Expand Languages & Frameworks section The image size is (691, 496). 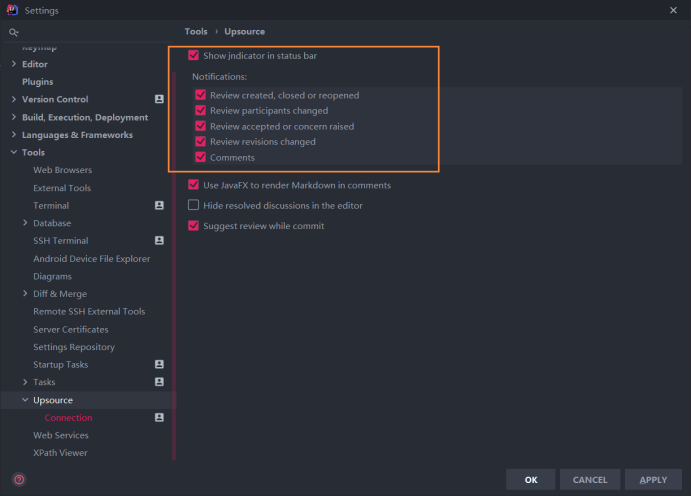[14, 135]
